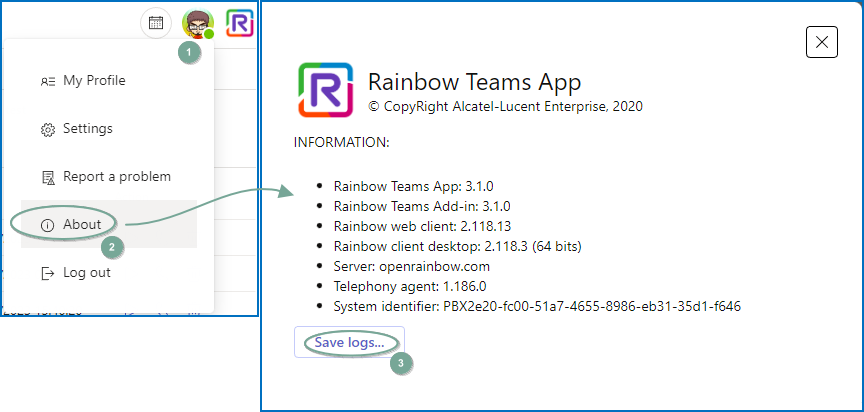Image resolution: width=864 pixels, height=412 pixels.
Task: Click the Report a problem document icon
Action: pos(48,177)
